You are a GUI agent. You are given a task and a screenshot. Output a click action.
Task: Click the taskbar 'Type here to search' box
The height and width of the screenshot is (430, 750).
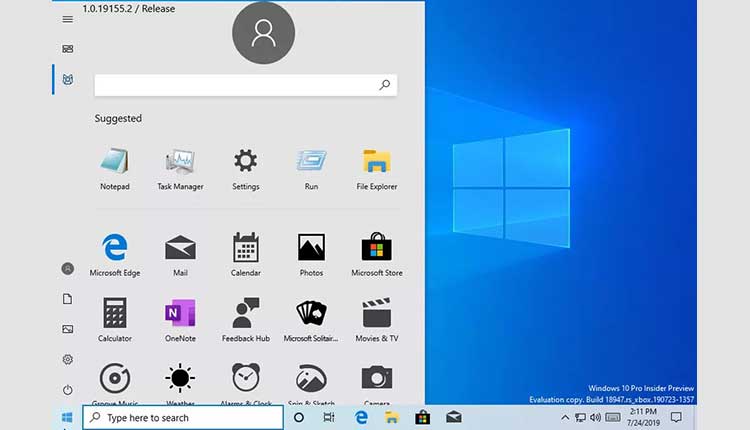coord(183,418)
